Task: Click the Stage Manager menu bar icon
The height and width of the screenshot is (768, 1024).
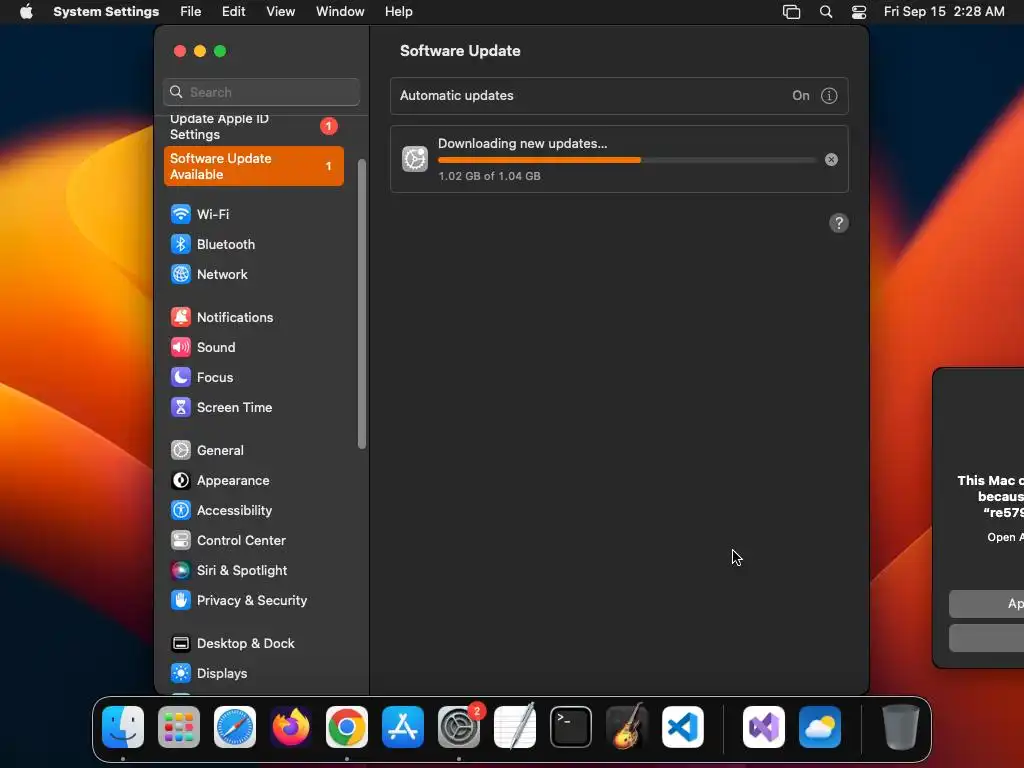Action: point(792,12)
